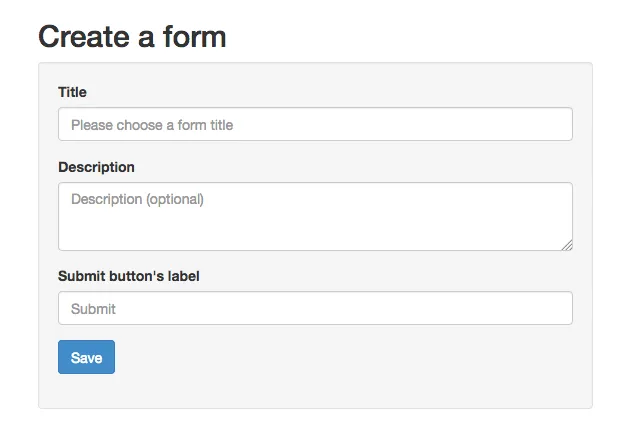Click the "Title" field label
This screenshot has width=618, height=441.
[72, 92]
